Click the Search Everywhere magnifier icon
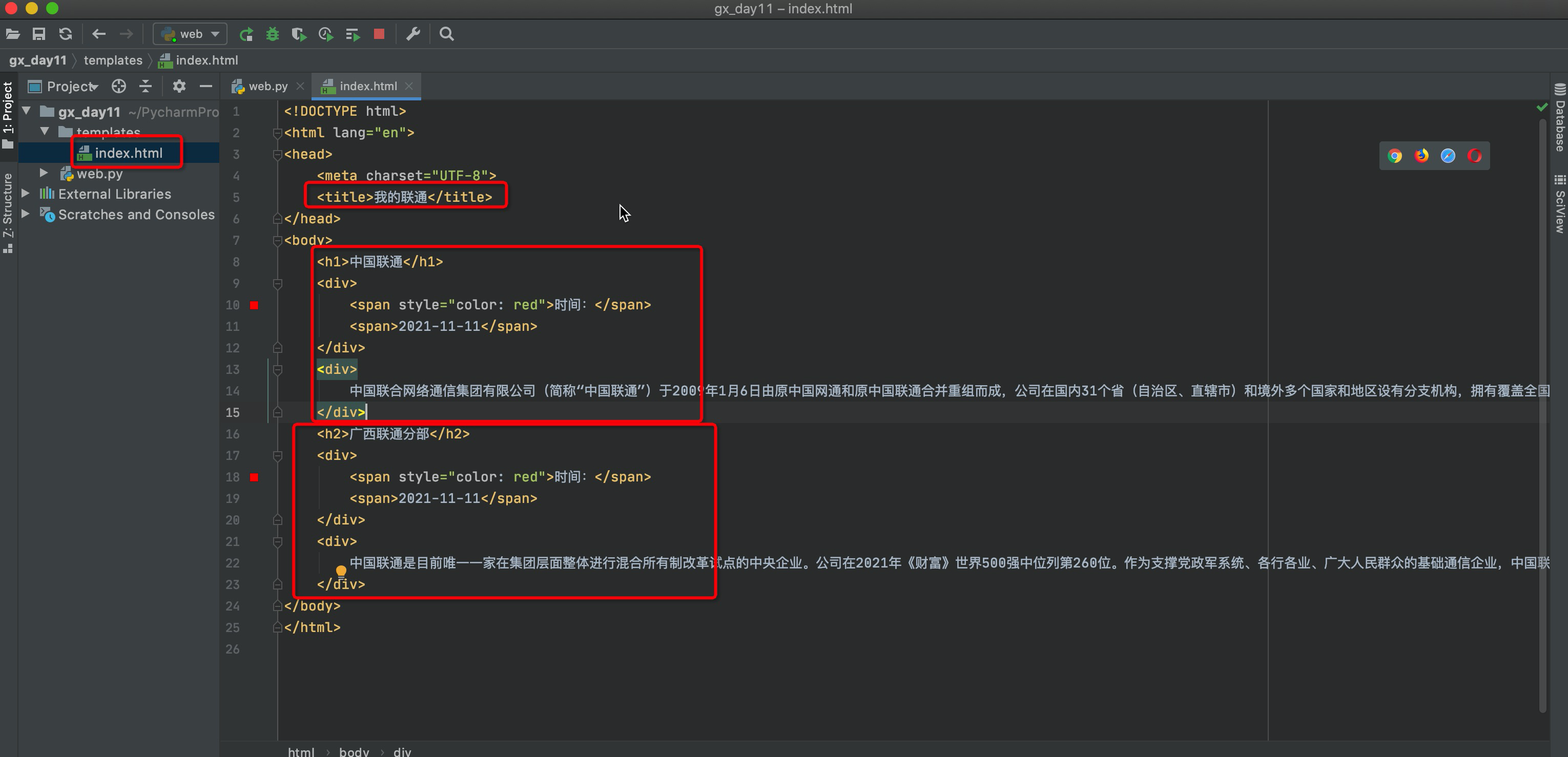1568x757 pixels. click(446, 34)
